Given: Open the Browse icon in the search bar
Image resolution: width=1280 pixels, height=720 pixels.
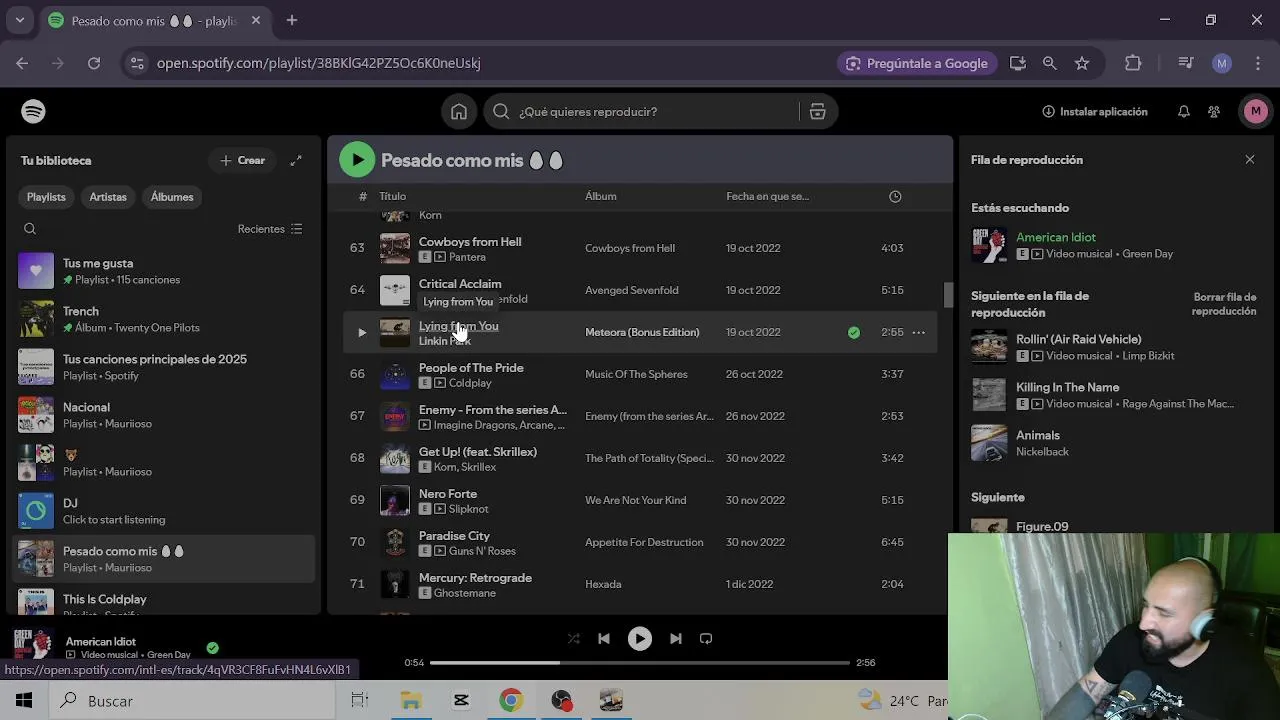Looking at the screenshot, I should point(817,112).
